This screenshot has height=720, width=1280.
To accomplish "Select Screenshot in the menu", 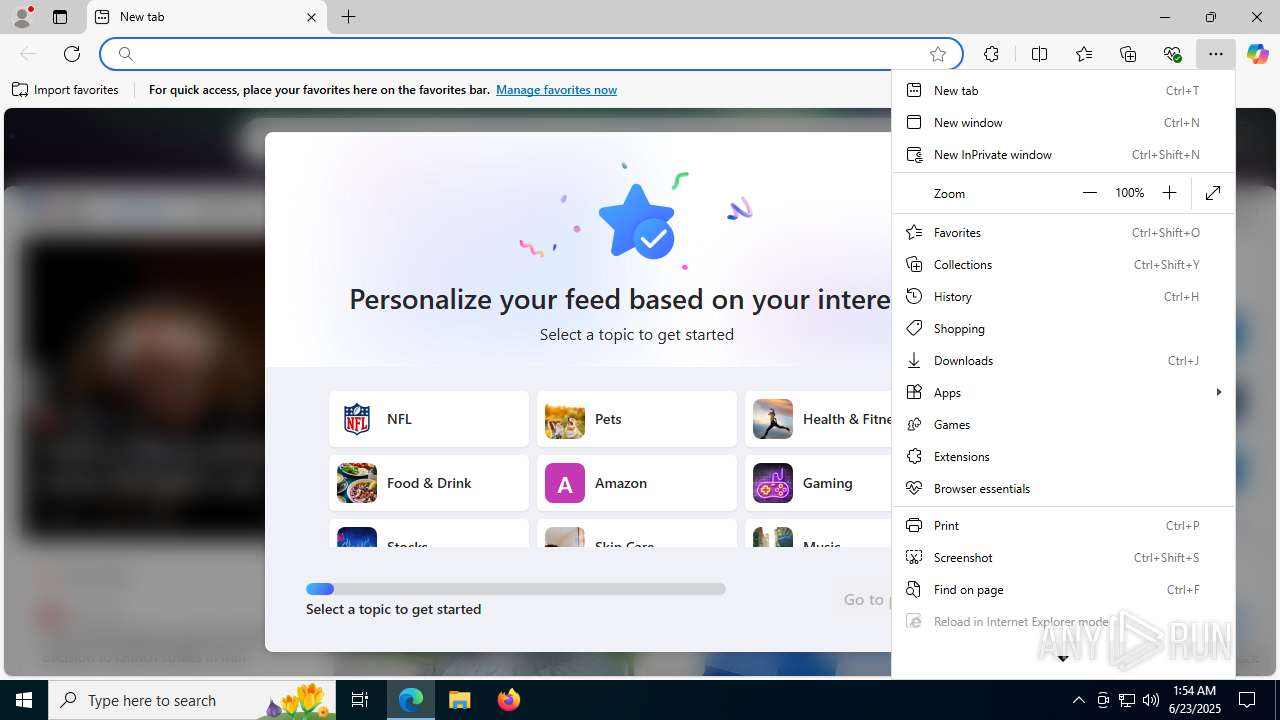I will coord(1063,557).
